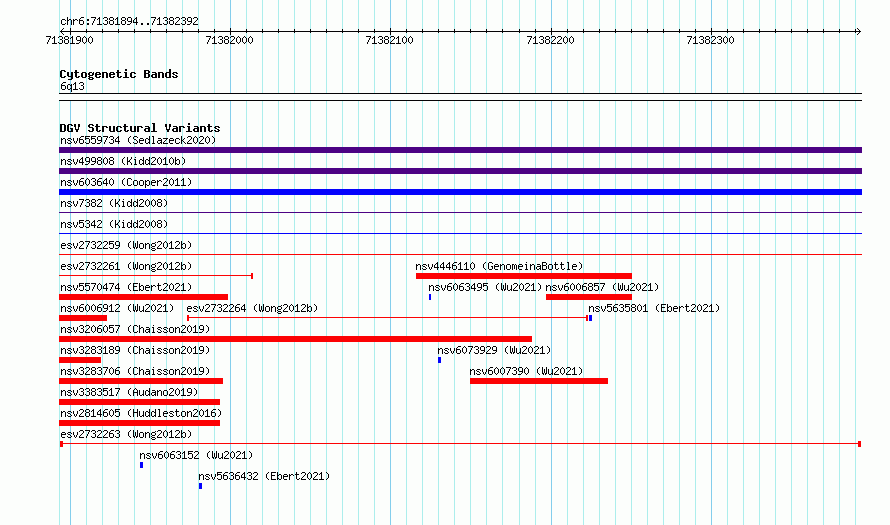Click the small blue nsv6063495 marker
Image resolution: width=890 pixels, height=525 pixels.
[430, 297]
